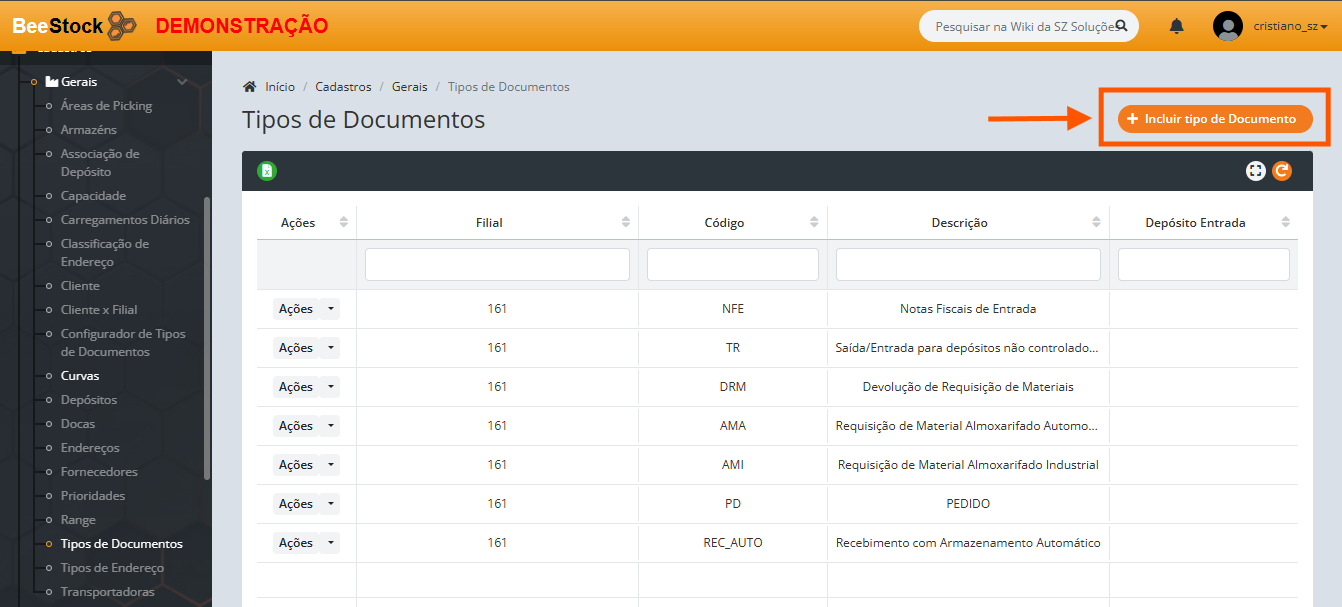Sort table by Código column

tap(815, 222)
